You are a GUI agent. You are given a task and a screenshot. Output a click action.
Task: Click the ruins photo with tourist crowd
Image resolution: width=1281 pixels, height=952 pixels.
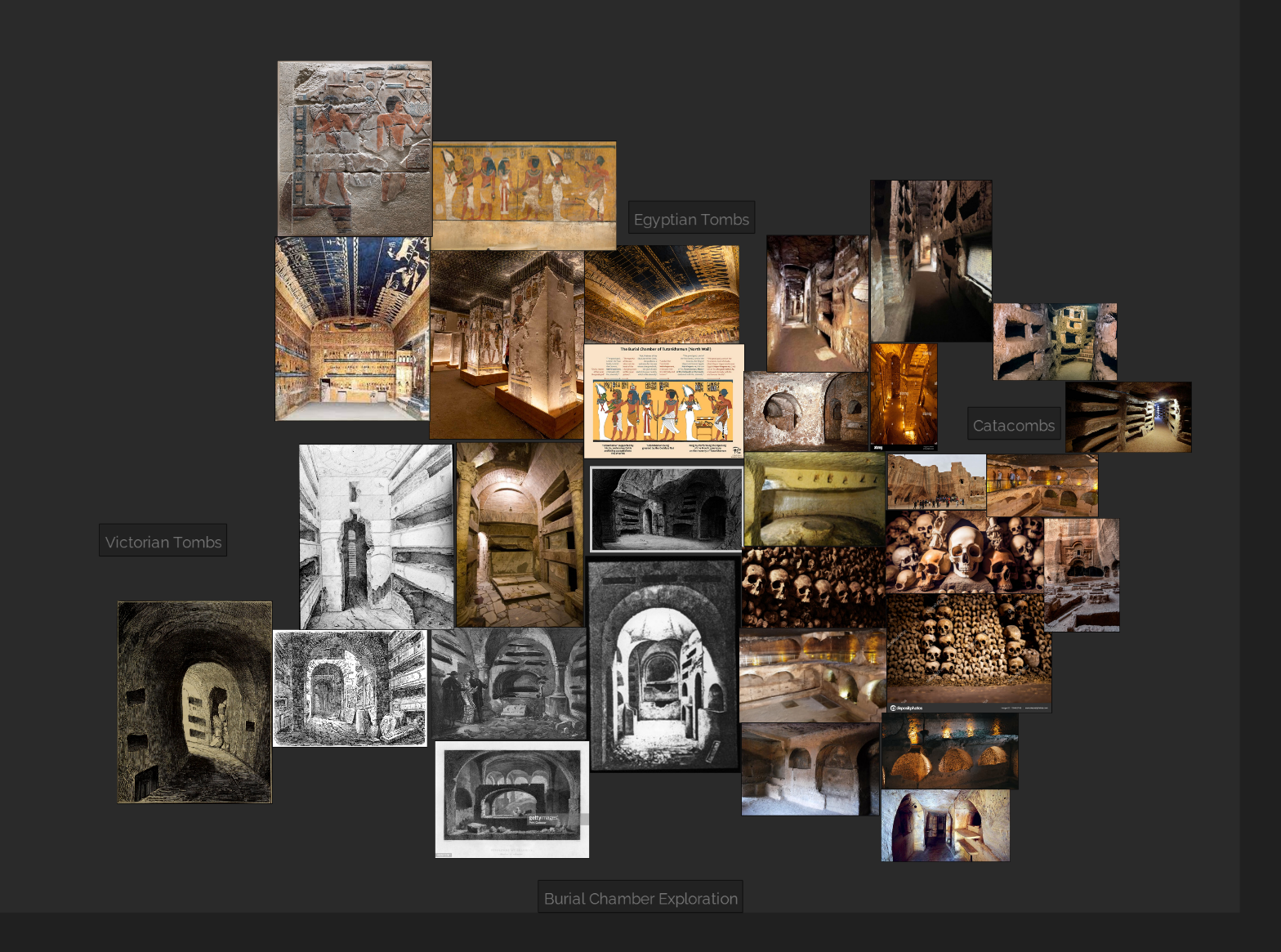pos(936,482)
